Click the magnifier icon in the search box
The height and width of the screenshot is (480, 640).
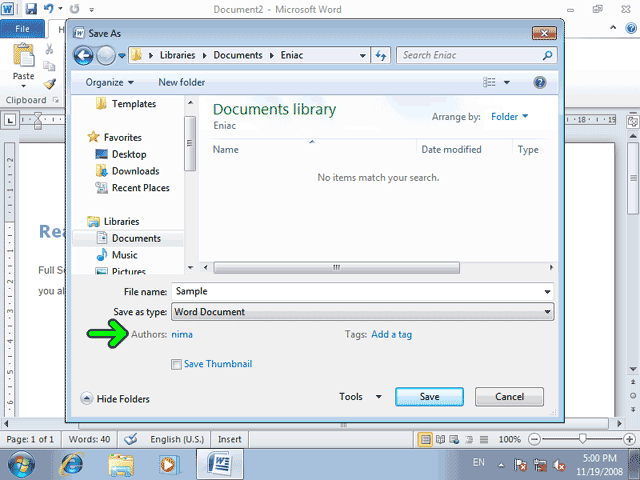[x=547, y=55]
